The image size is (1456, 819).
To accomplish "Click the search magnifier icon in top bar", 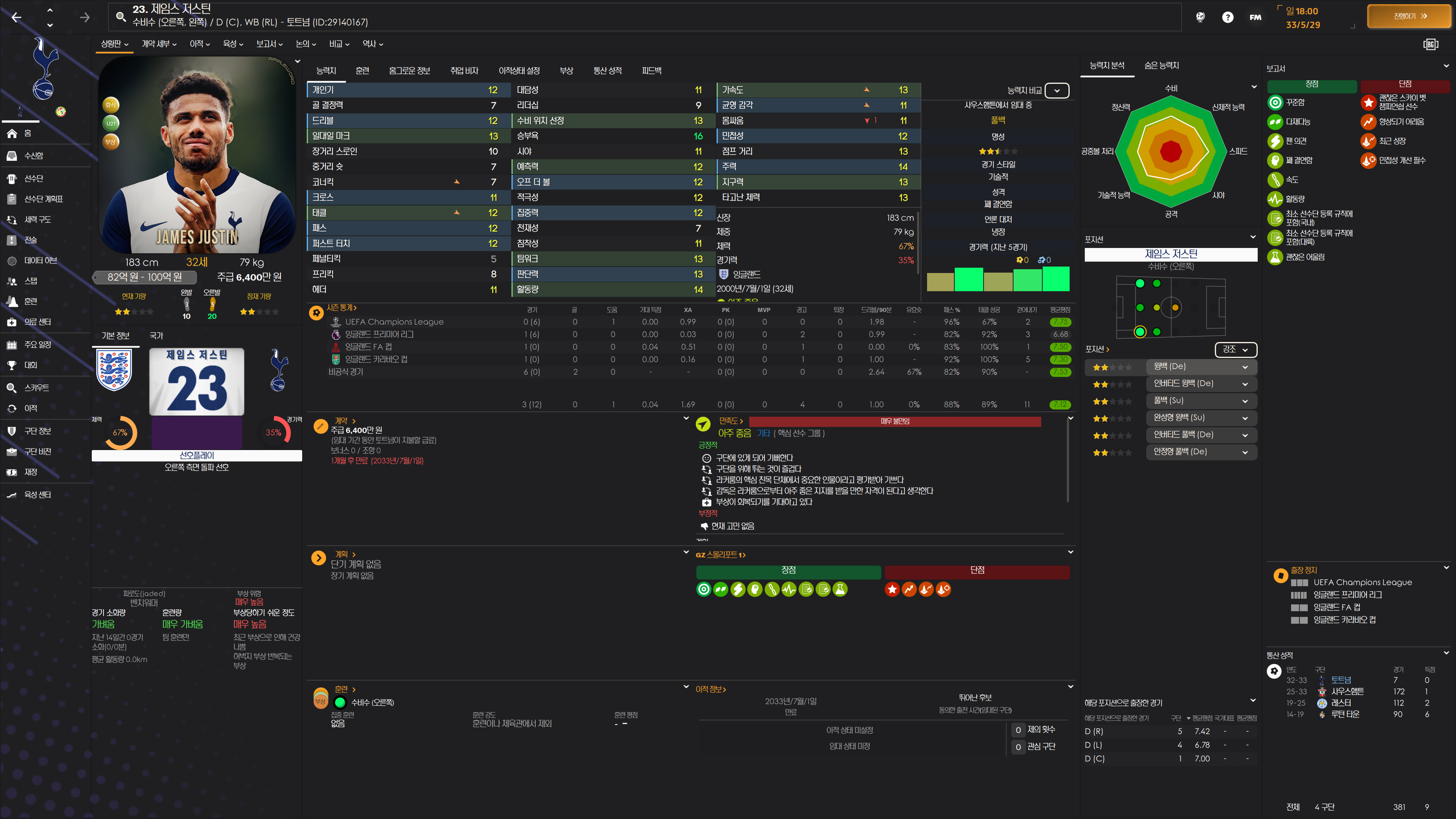I will [121, 16].
